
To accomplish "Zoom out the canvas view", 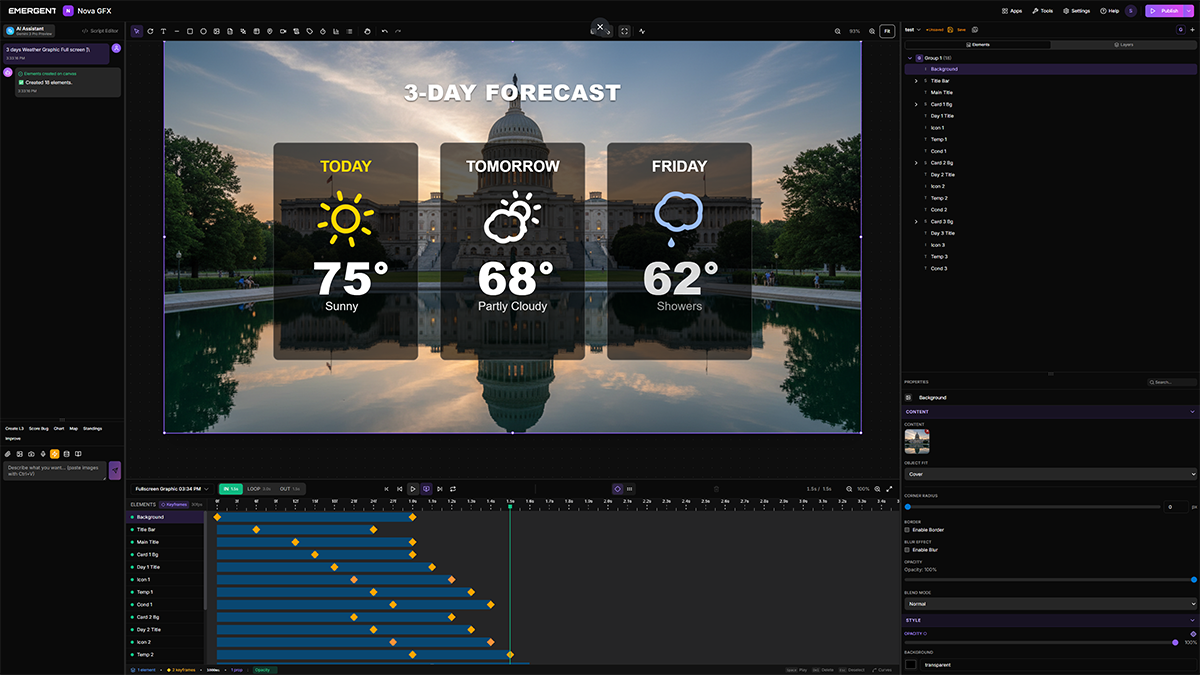I will click(x=838, y=31).
